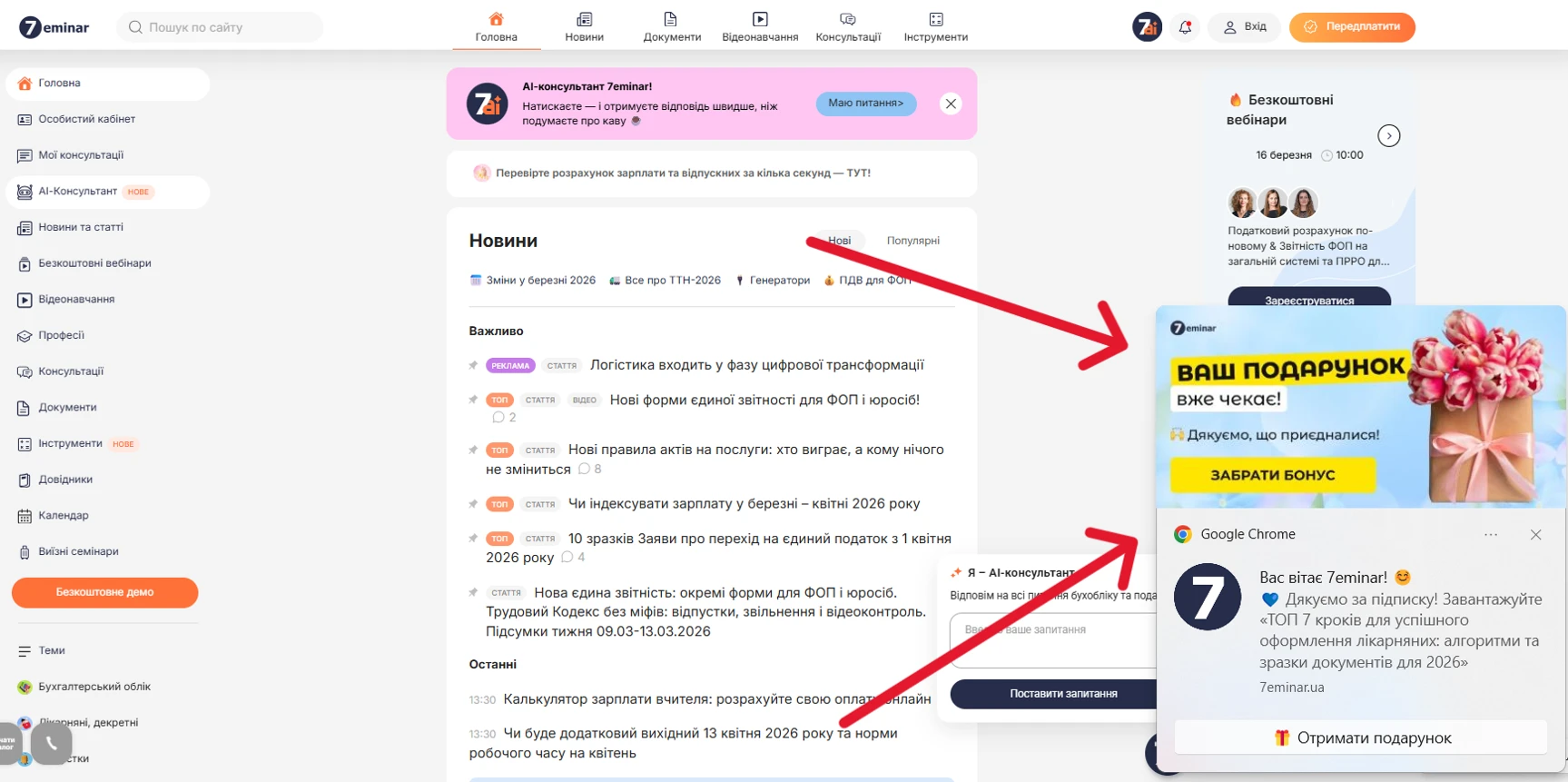Switch news list to Популярні

pos(912,241)
